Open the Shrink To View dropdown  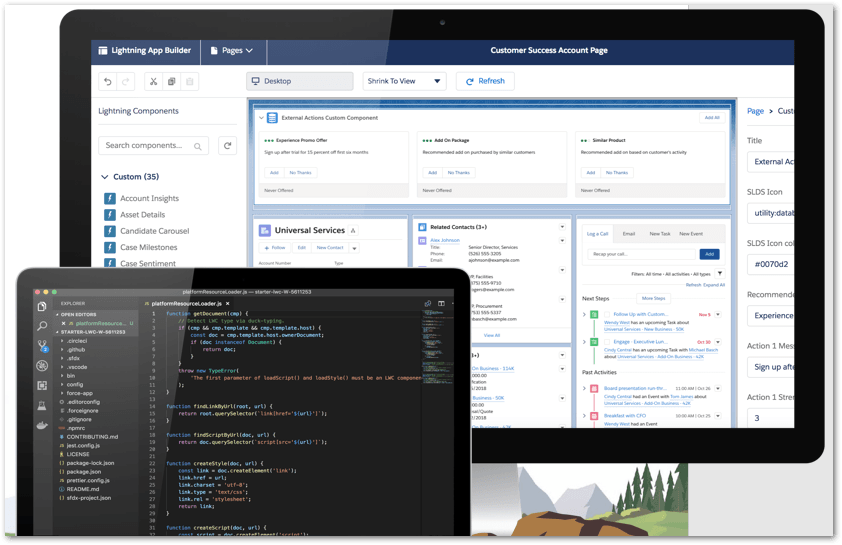[403, 81]
